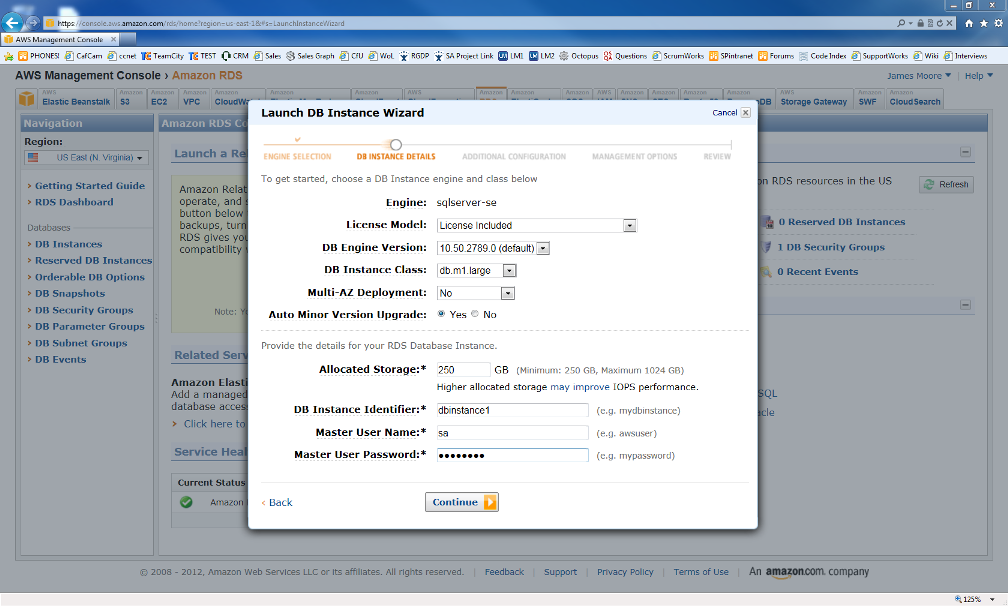Switch to the EC2 service tab
The height and width of the screenshot is (606, 1008).
(163, 98)
